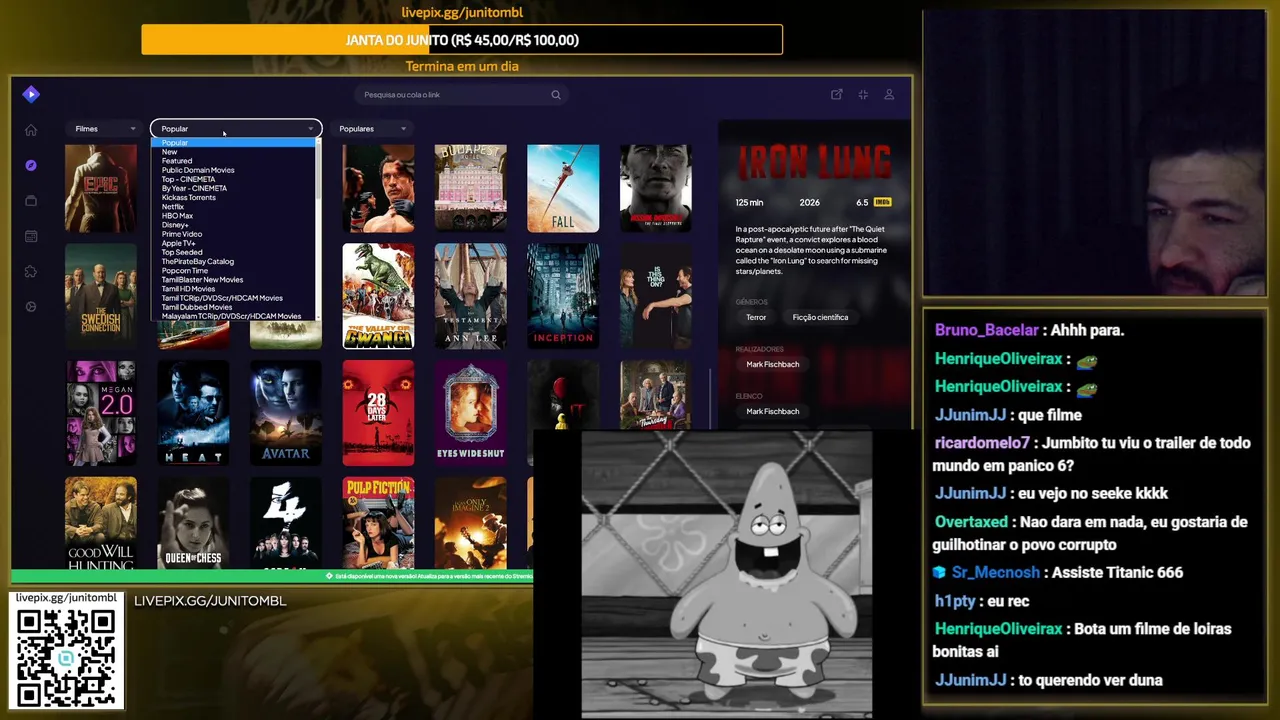Open the Heat movie poster

[x=193, y=413]
